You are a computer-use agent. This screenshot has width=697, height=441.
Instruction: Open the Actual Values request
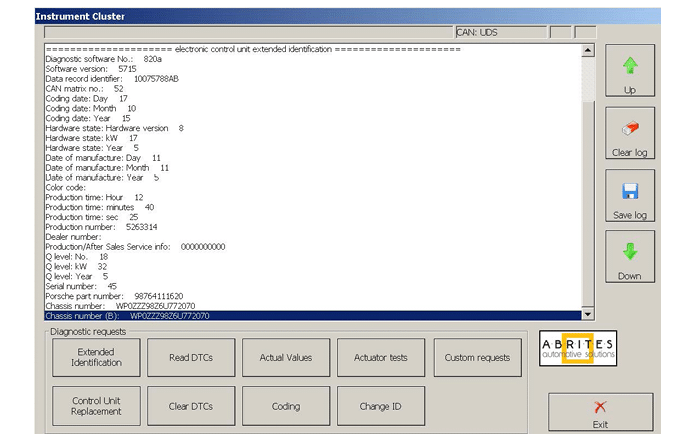(286, 357)
